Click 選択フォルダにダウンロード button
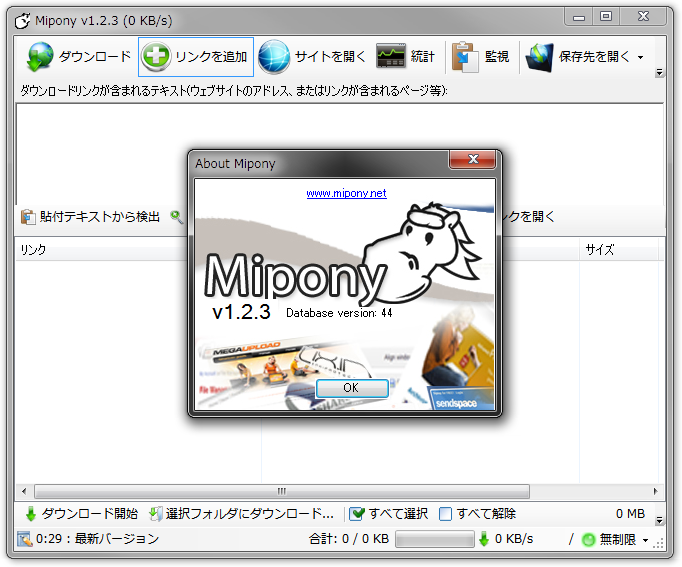Screen dimensions: 682x567 242,514
